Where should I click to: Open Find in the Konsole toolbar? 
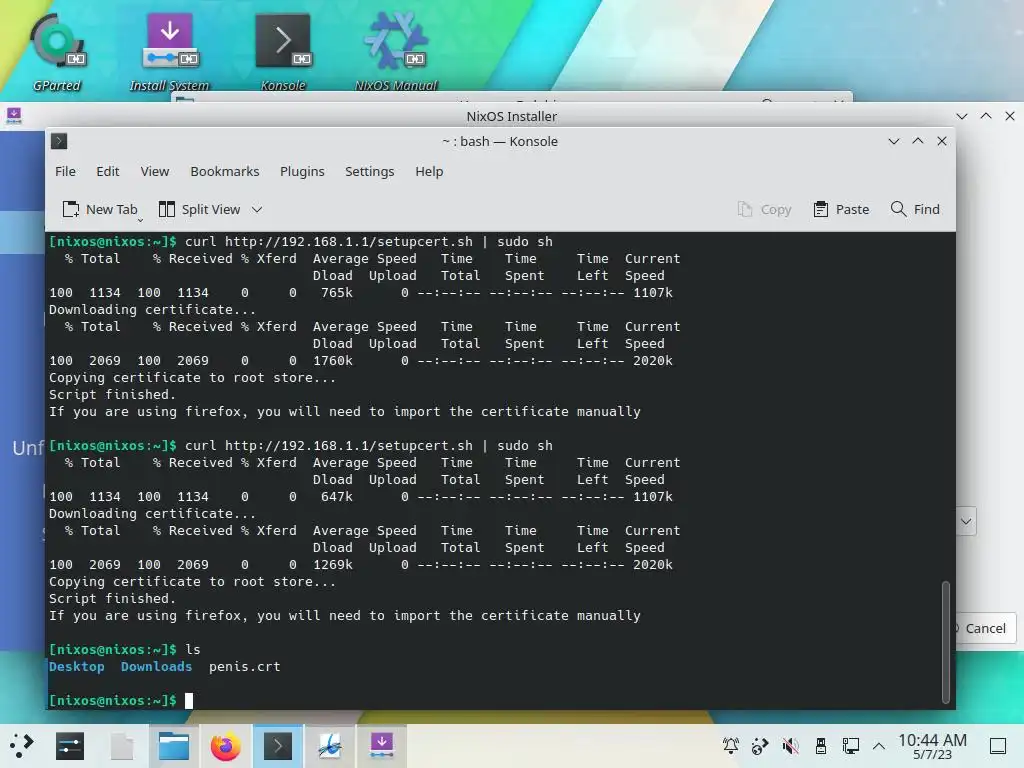coord(916,210)
